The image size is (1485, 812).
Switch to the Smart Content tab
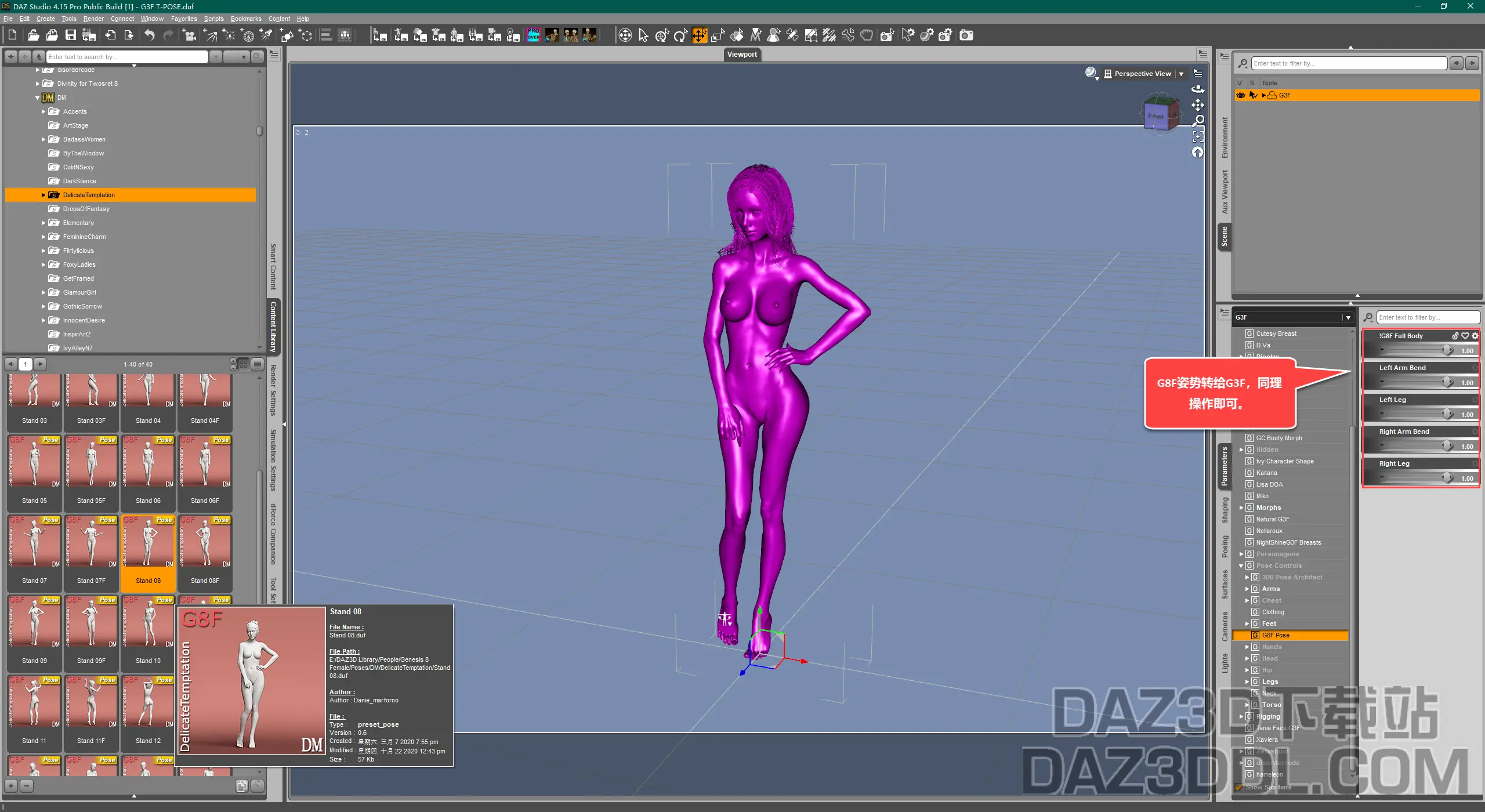(x=273, y=267)
